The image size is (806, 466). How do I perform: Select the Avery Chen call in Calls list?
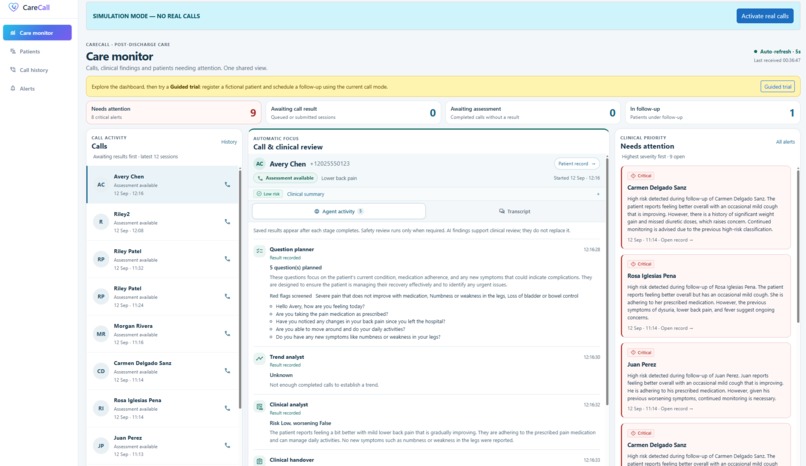[162, 184]
